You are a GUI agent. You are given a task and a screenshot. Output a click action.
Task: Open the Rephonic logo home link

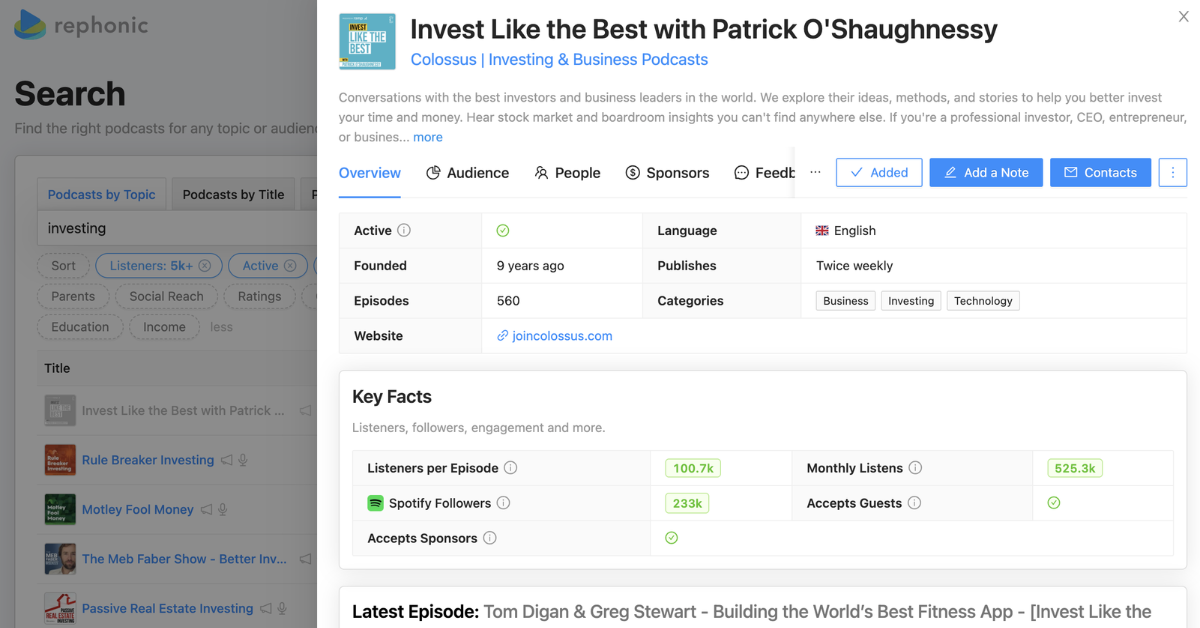coord(81,25)
